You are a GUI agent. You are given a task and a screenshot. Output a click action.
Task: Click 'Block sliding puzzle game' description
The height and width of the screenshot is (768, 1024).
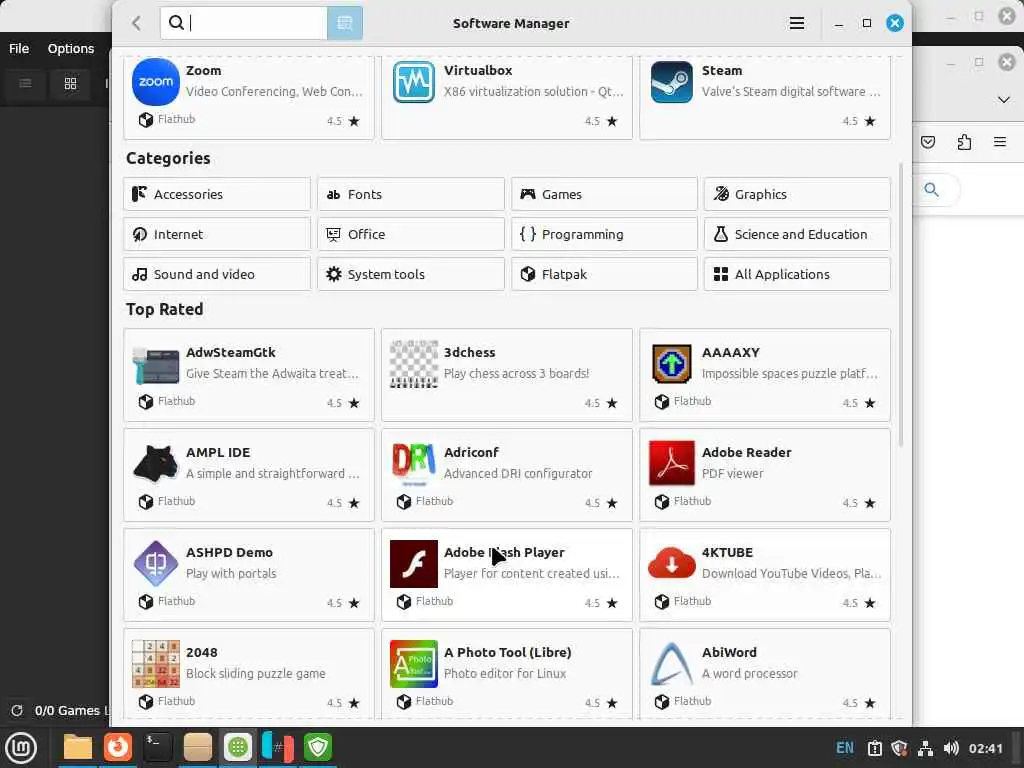point(255,673)
